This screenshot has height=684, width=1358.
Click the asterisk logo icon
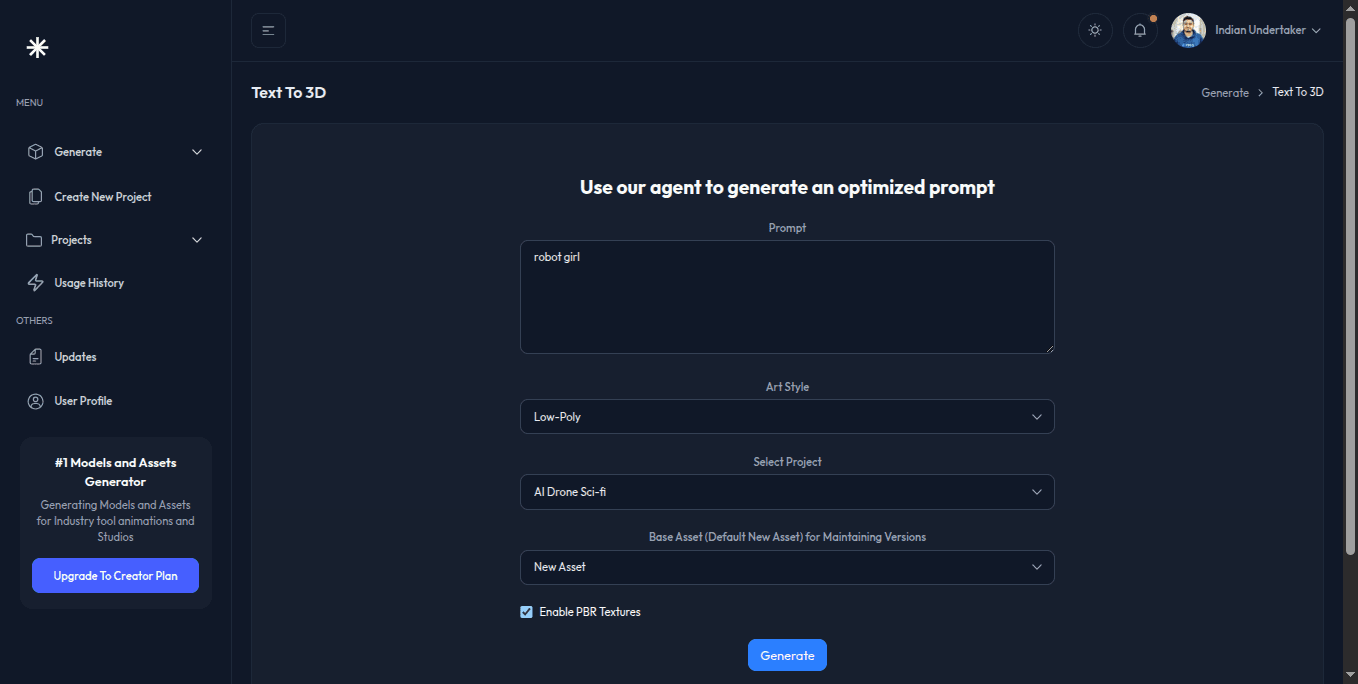click(37, 47)
